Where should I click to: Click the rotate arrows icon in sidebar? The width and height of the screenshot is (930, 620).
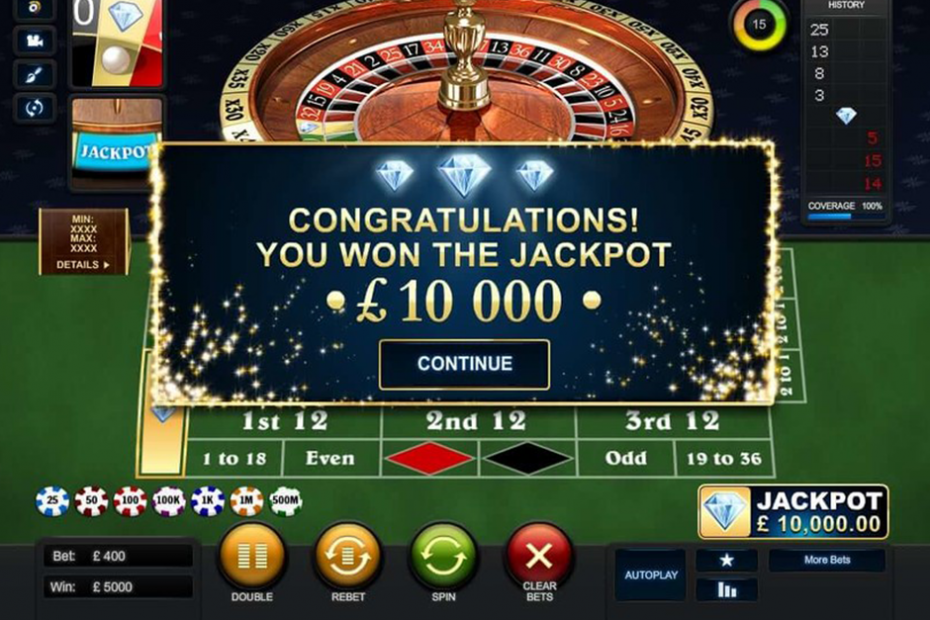click(x=34, y=108)
